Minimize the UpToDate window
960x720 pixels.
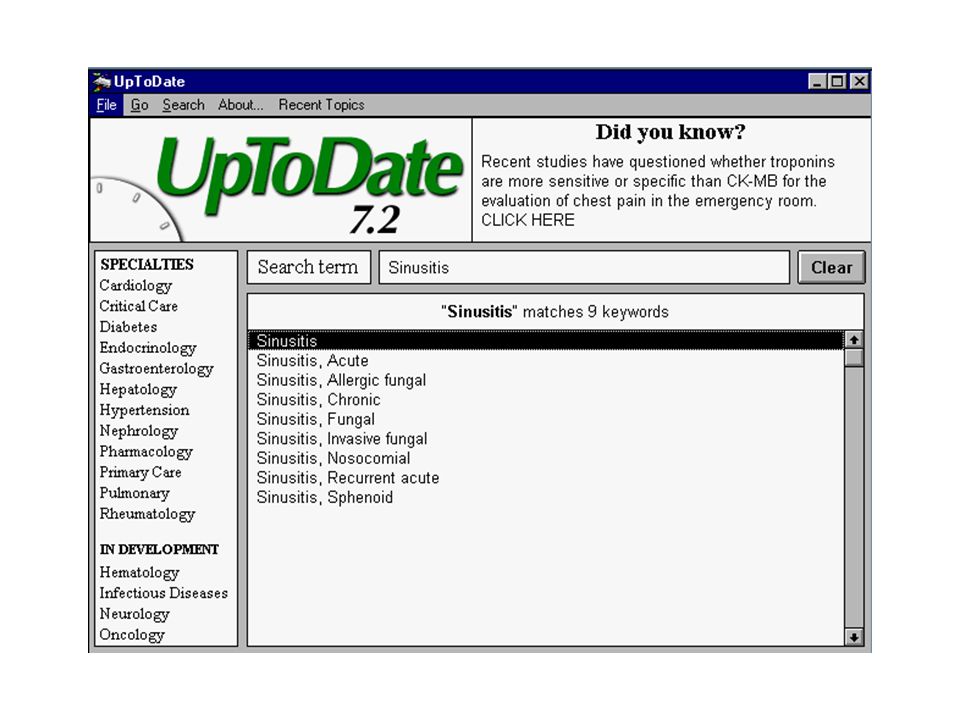click(x=817, y=81)
